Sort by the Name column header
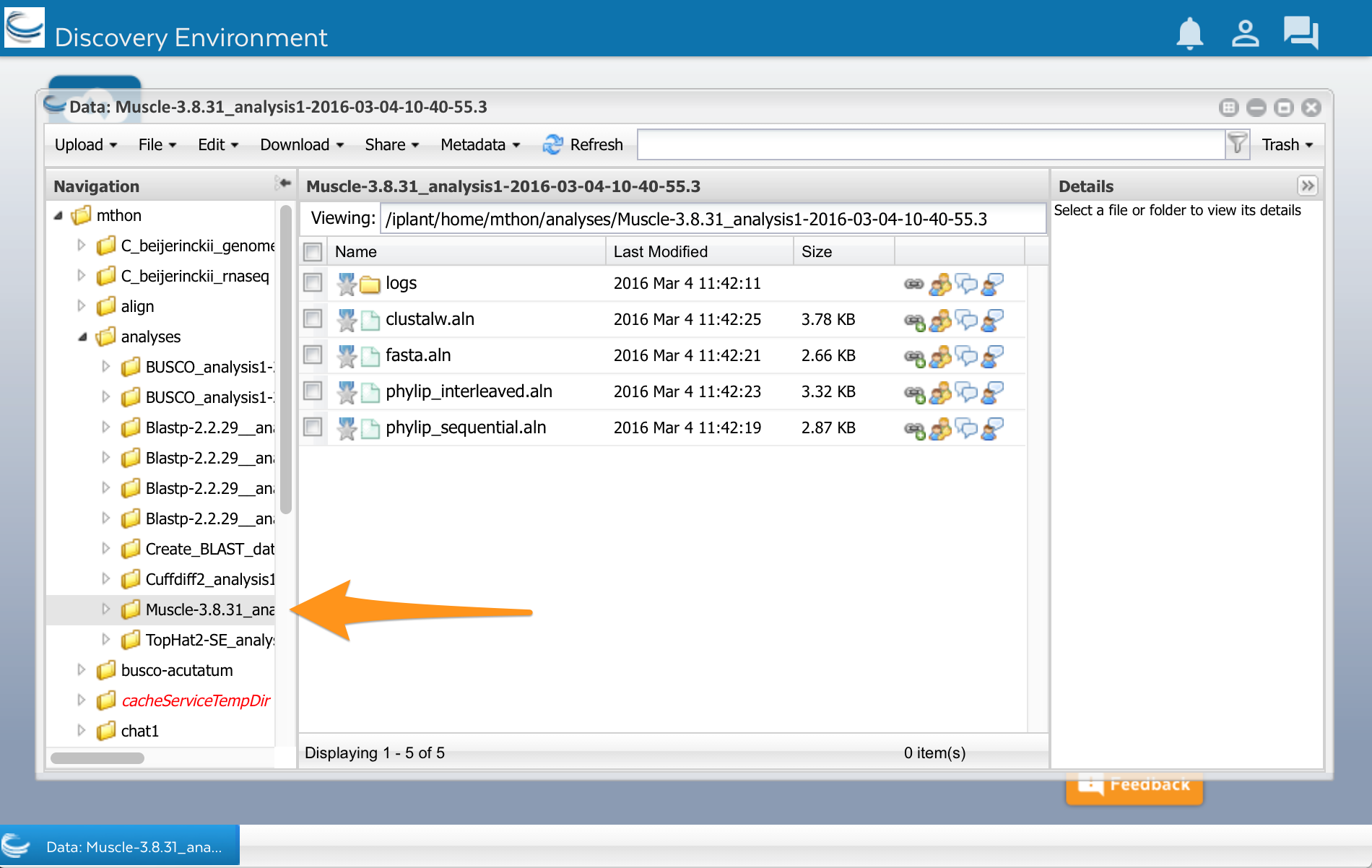The image size is (1372, 868). click(x=466, y=252)
